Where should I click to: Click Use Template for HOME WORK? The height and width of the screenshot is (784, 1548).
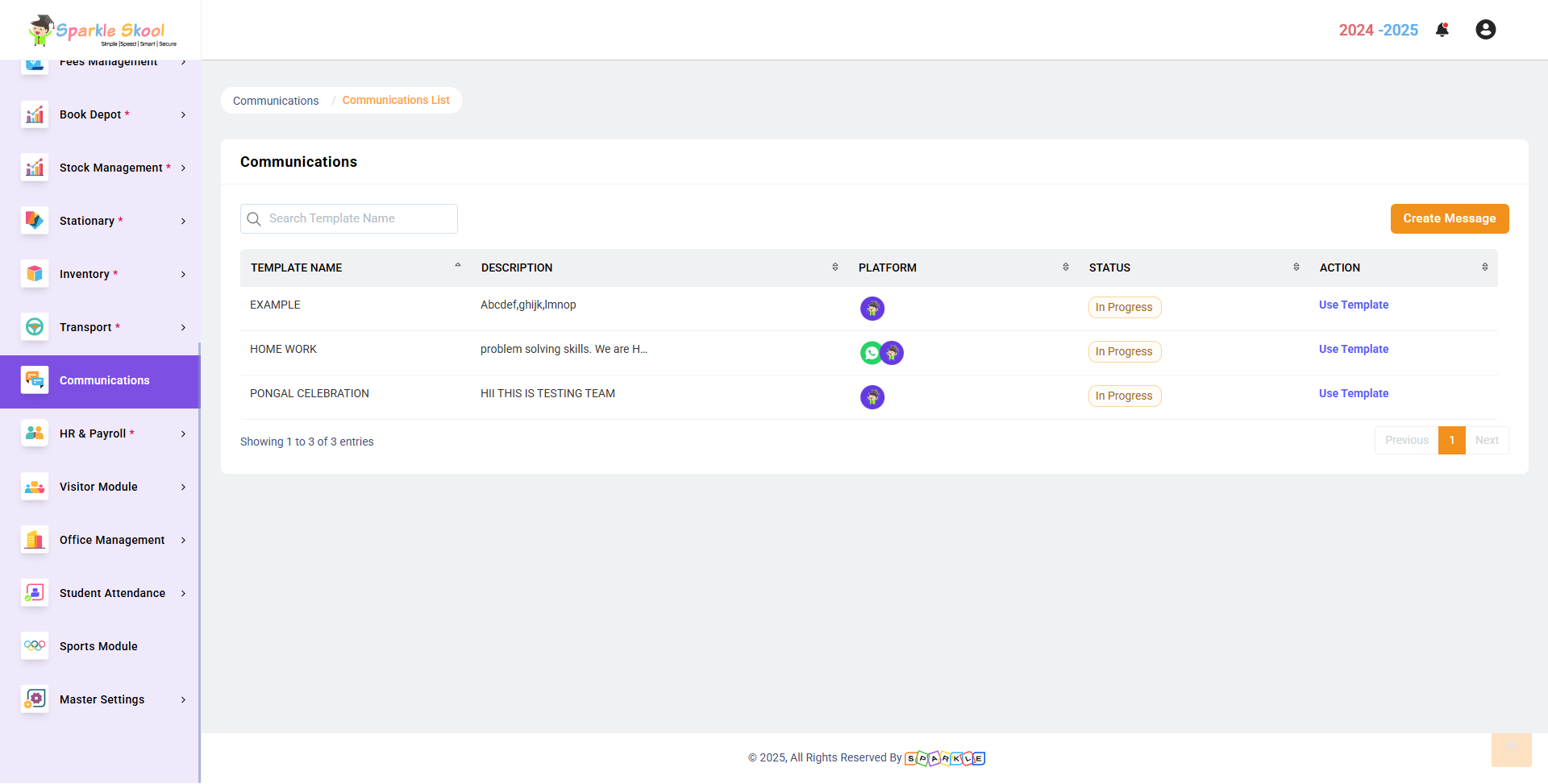coord(1353,349)
